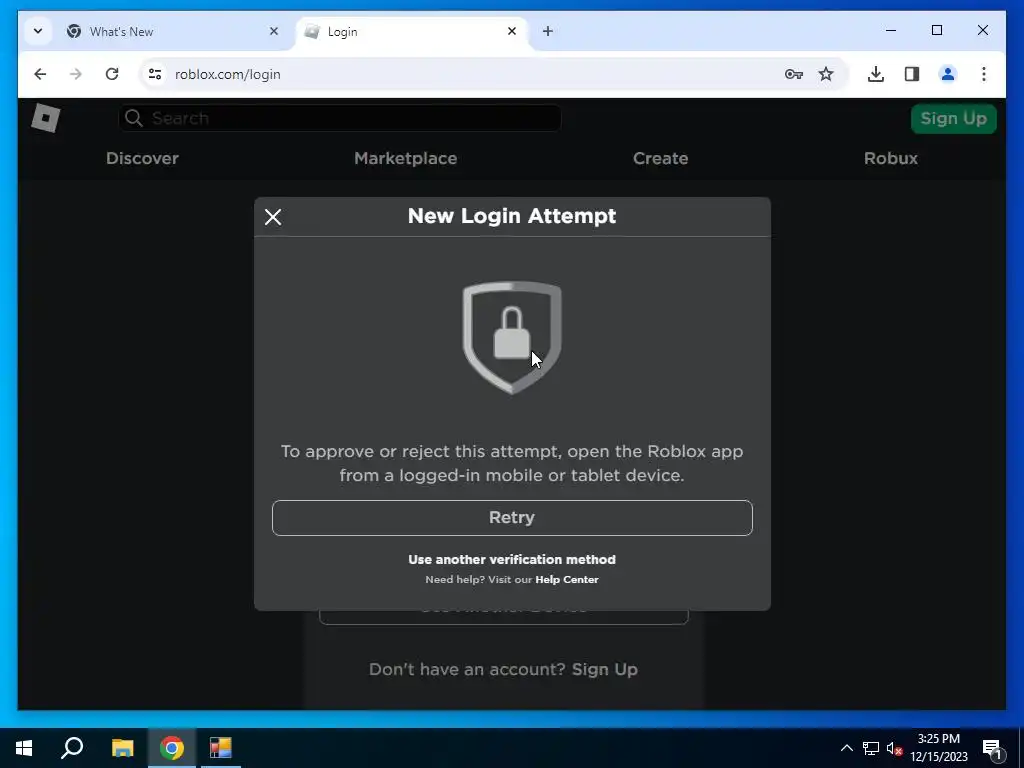Open the saved passwords key icon
This screenshot has width=1024, height=768.
(793, 74)
